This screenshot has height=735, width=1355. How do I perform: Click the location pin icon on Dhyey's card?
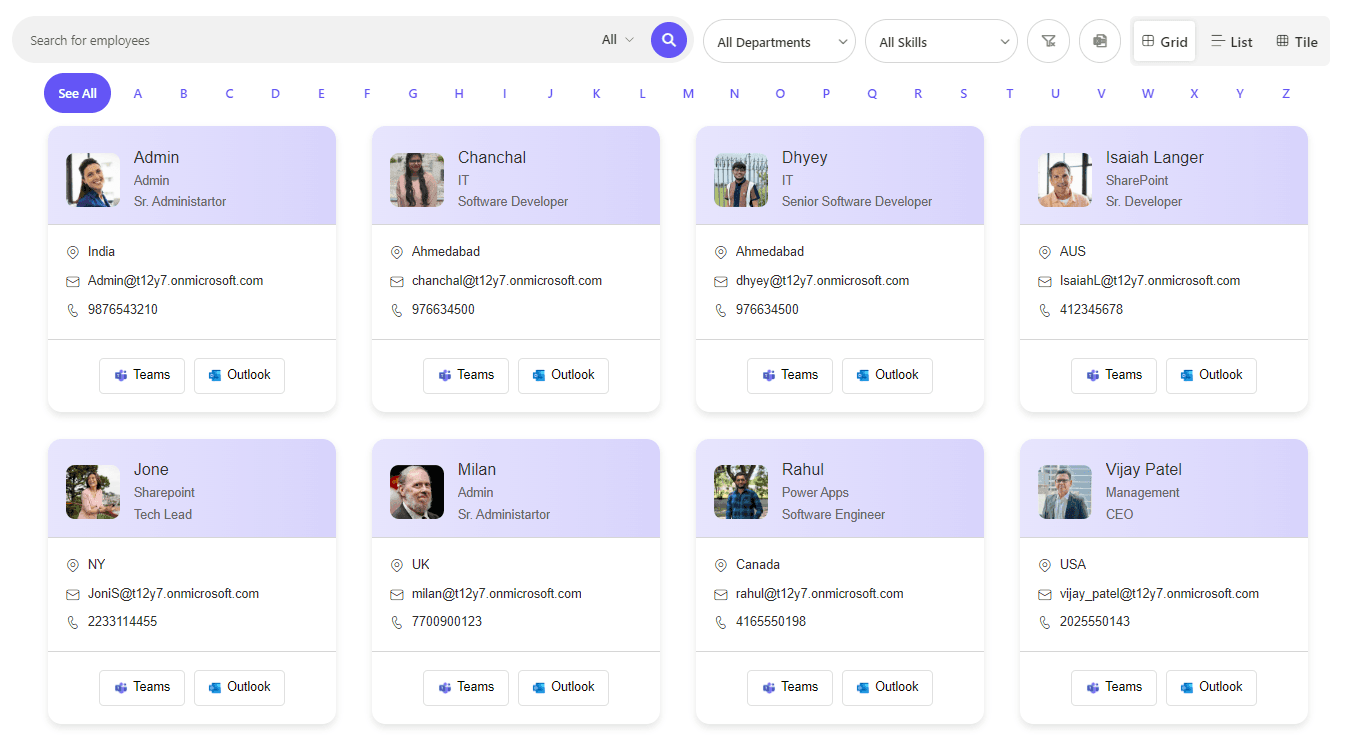(x=721, y=253)
